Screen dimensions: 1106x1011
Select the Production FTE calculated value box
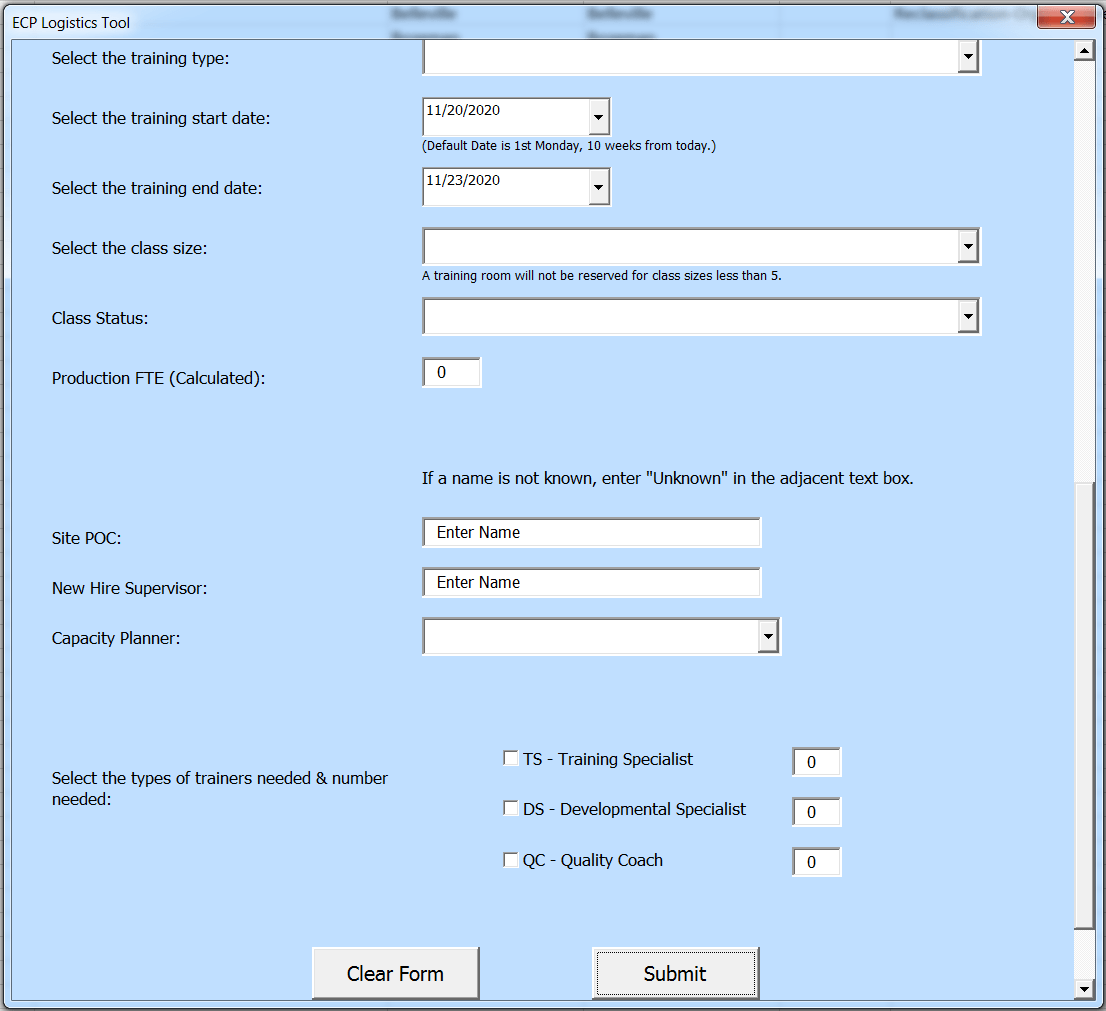click(451, 371)
